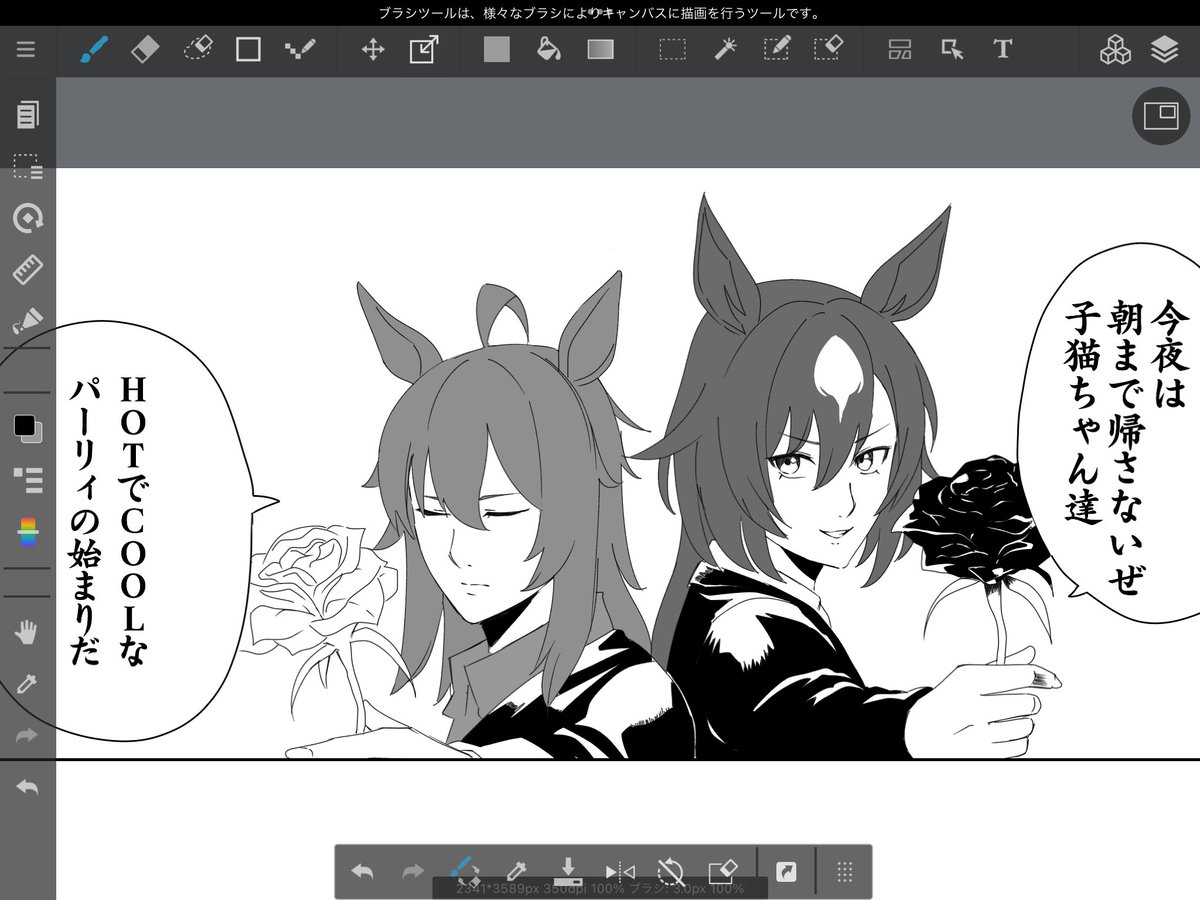This screenshot has width=1200, height=900.
Task: Pick eyedropper in bottom shortcut bar
Action: click(516, 871)
